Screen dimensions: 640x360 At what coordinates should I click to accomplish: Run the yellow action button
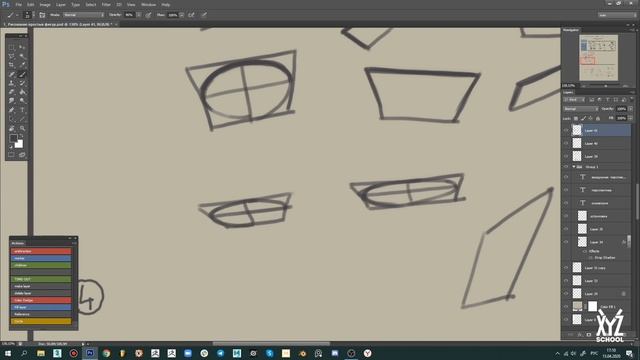[41, 321]
